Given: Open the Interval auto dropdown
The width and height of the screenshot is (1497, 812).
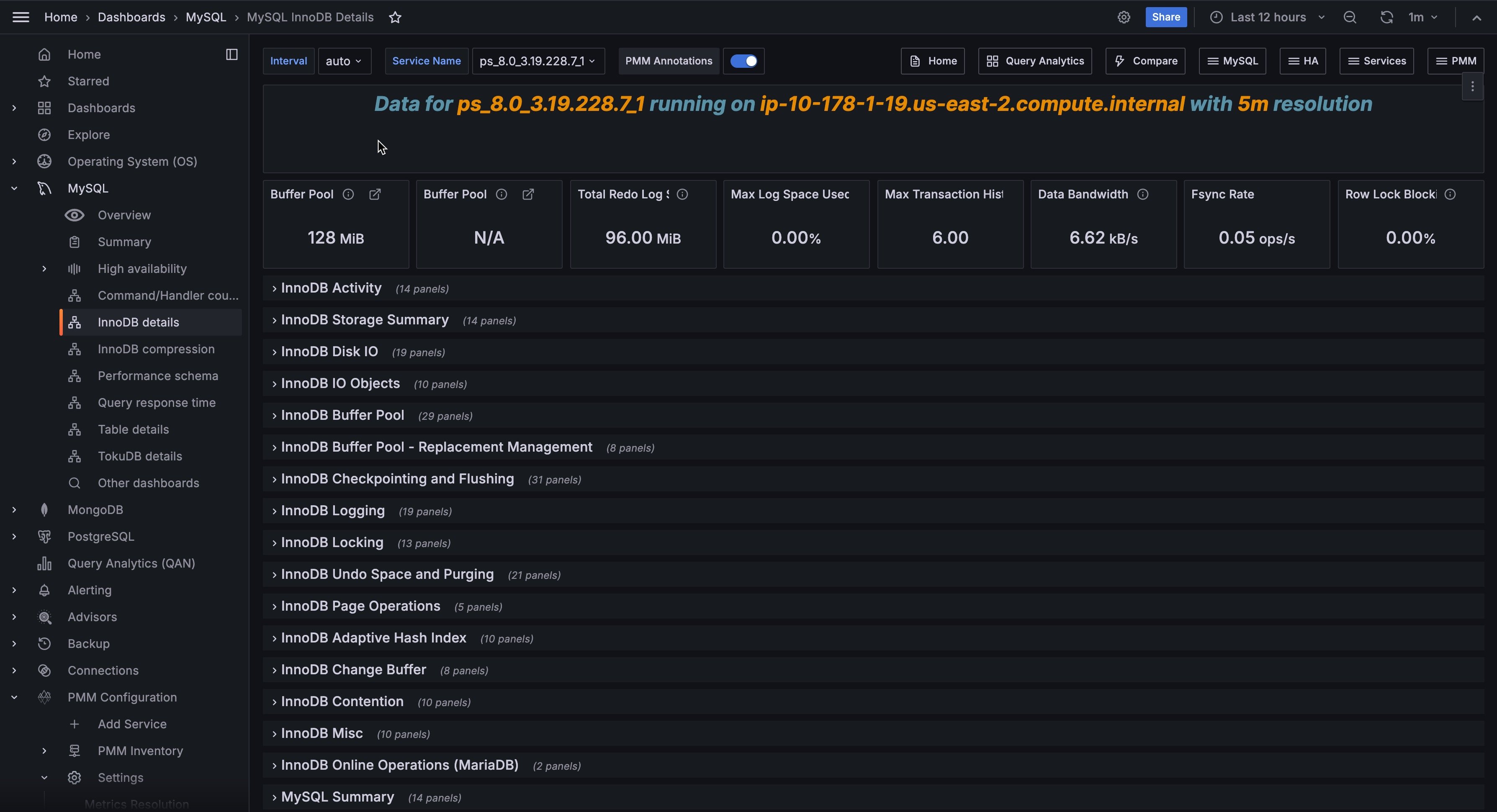Looking at the screenshot, I should tap(344, 61).
